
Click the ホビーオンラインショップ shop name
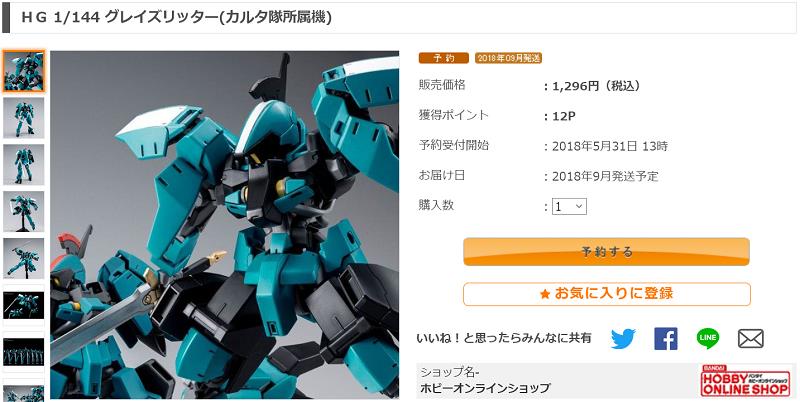pos(485,388)
